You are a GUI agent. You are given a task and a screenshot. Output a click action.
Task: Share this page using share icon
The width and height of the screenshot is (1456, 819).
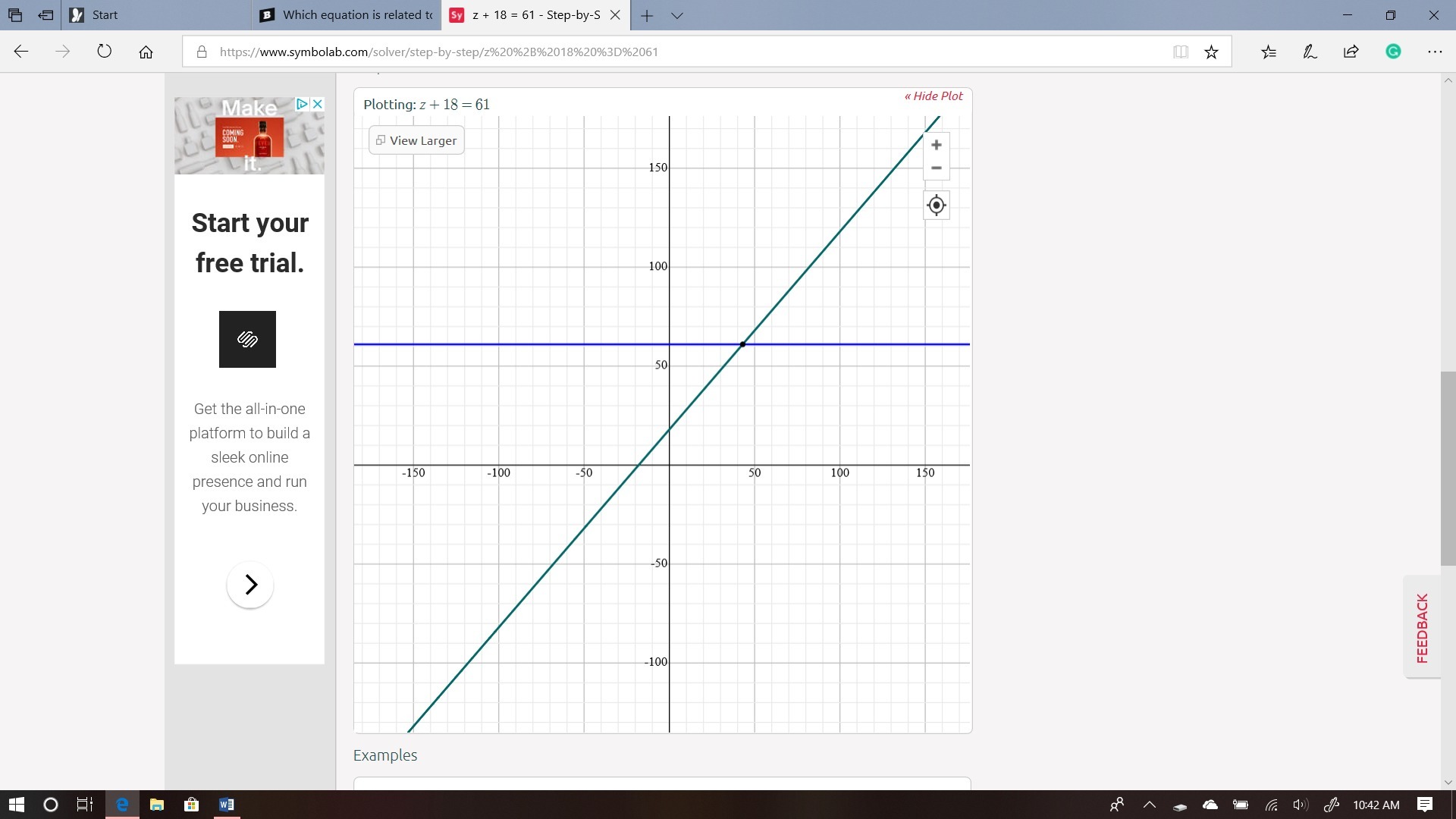(1351, 52)
